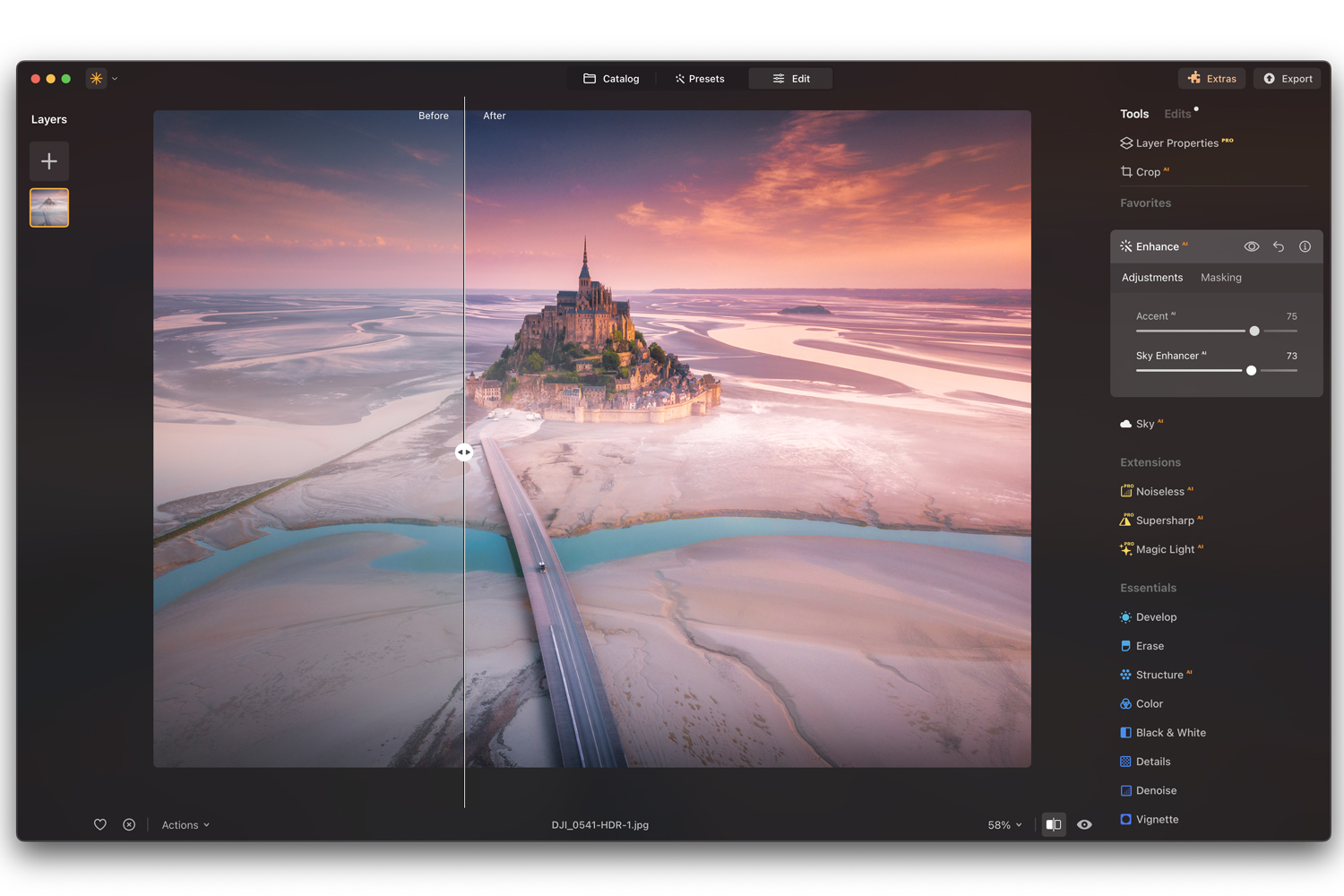
Task: Select the Masking sub-tab
Action: pyautogui.click(x=1221, y=278)
